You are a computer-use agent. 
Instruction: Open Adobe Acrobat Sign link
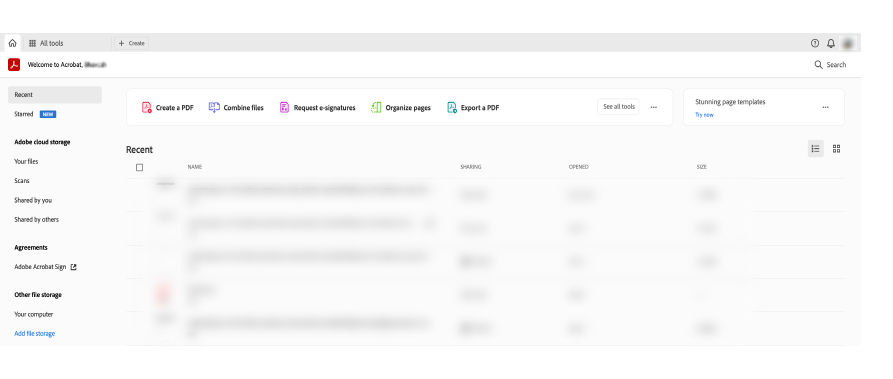pos(40,267)
